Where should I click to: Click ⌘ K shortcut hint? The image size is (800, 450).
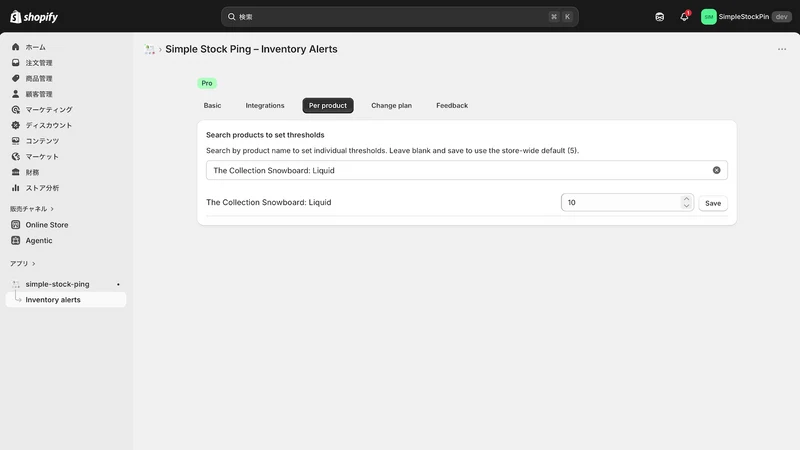560,17
